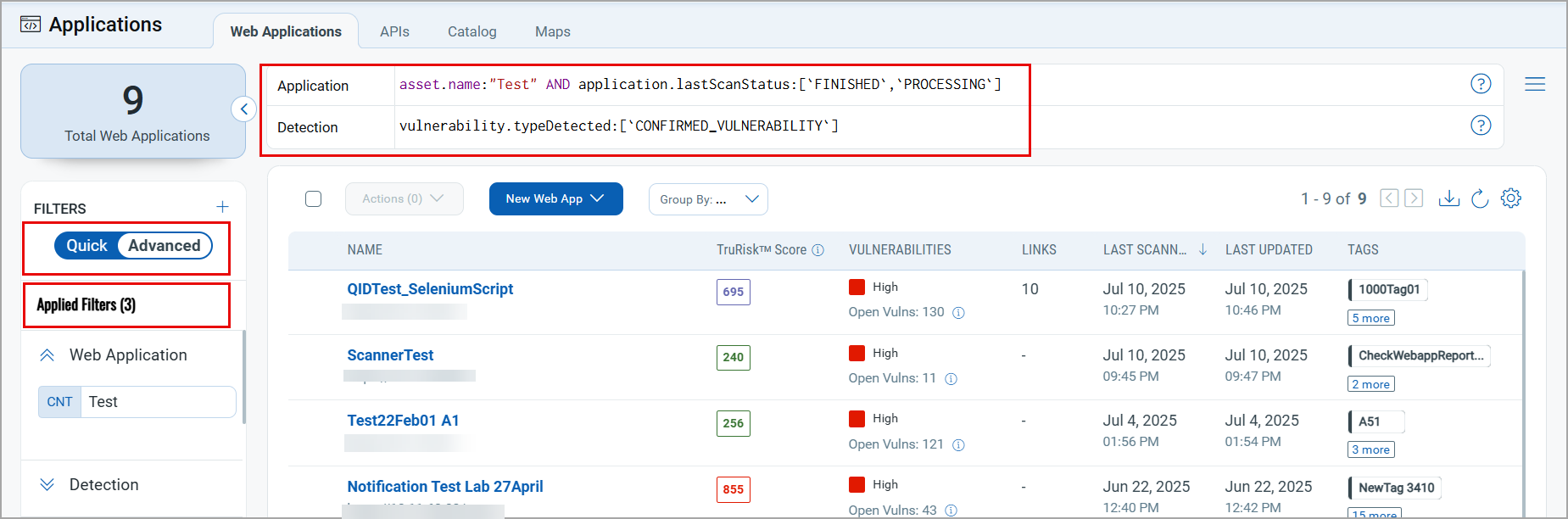Click help icon for Application query
Image resolution: width=1568 pixels, height=519 pixels.
(x=1481, y=84)
